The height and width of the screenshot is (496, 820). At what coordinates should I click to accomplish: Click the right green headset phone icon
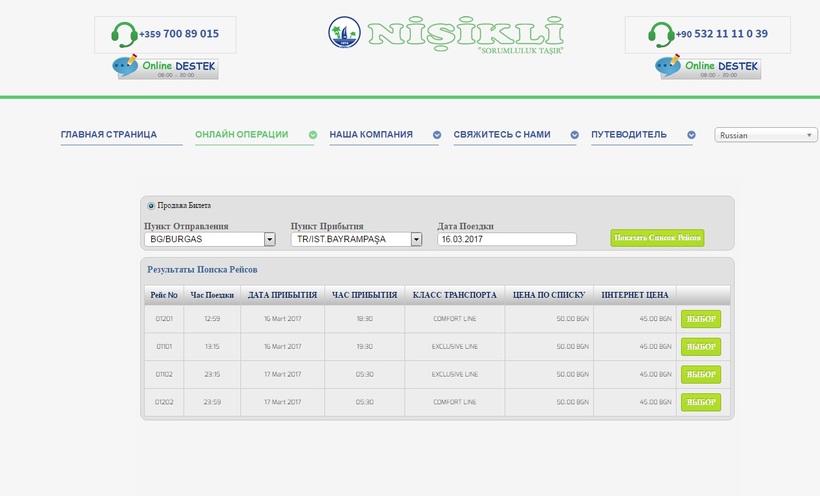pyautogui.click(x=661, y=35)
